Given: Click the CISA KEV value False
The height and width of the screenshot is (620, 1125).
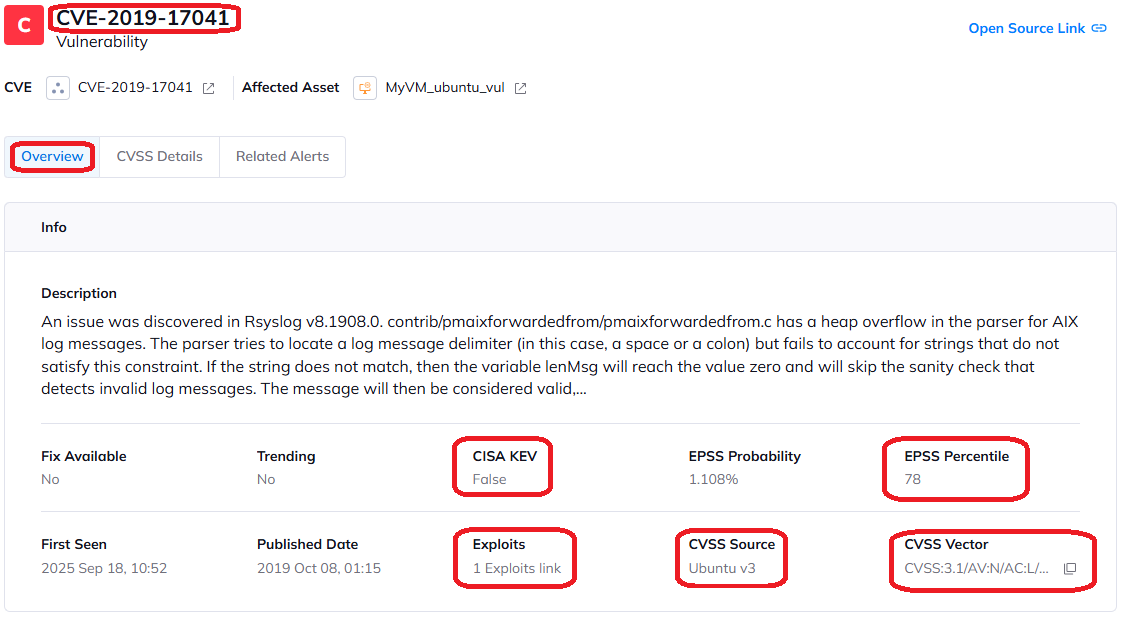Looking at the screenshot, I should coord(489,479).
